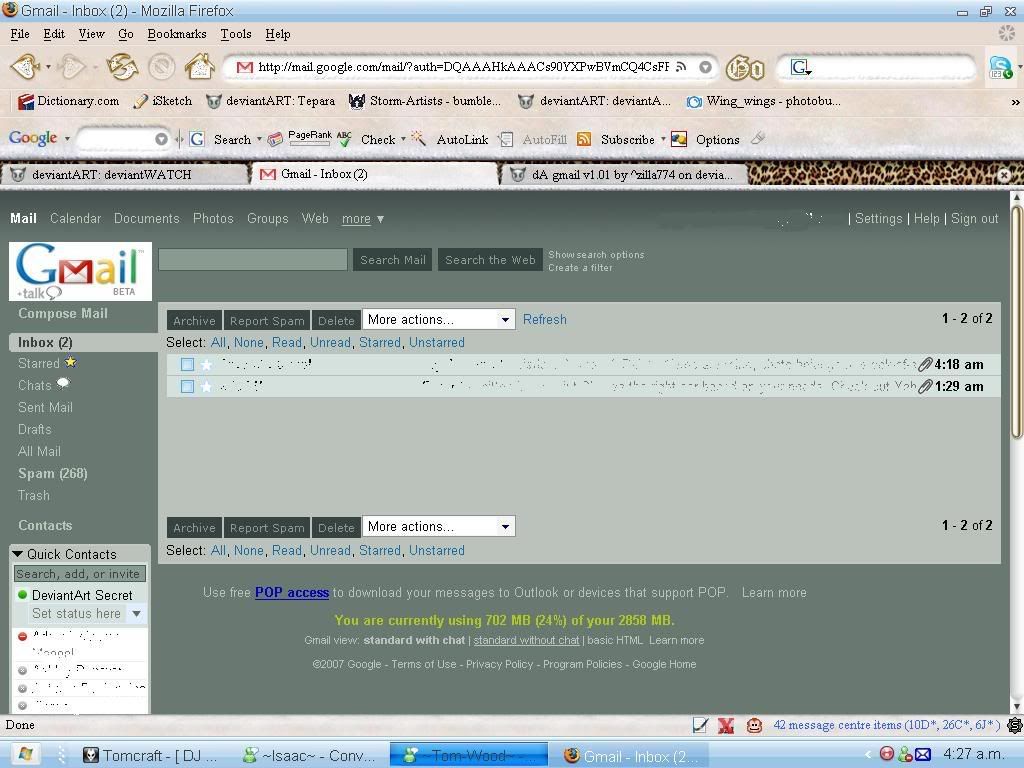Click the notepad with pen icon in the status bar

tap(700, 725)
